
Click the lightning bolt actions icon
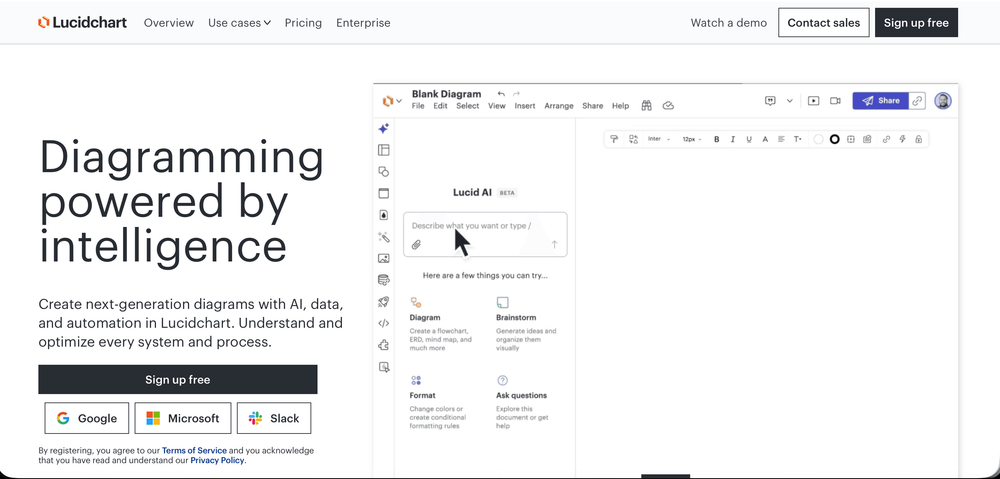point(902,139)
